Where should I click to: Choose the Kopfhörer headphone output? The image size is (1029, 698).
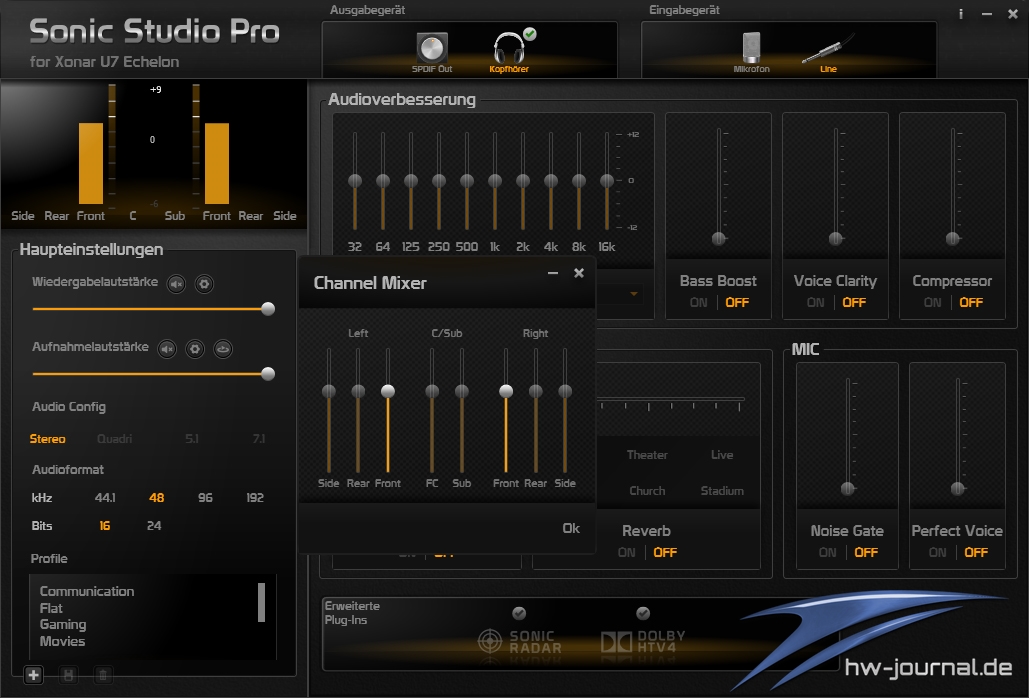pos(509,50)
